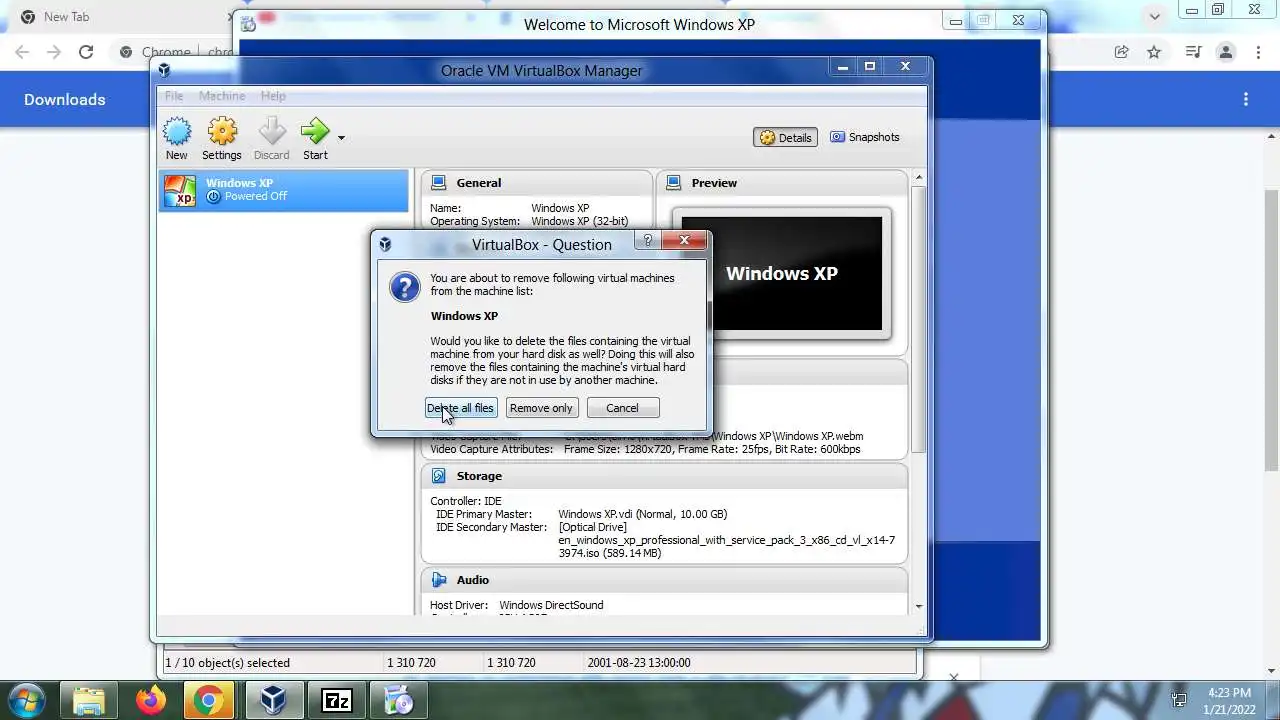Bookmark the page with star icon

click(1154, 52)
